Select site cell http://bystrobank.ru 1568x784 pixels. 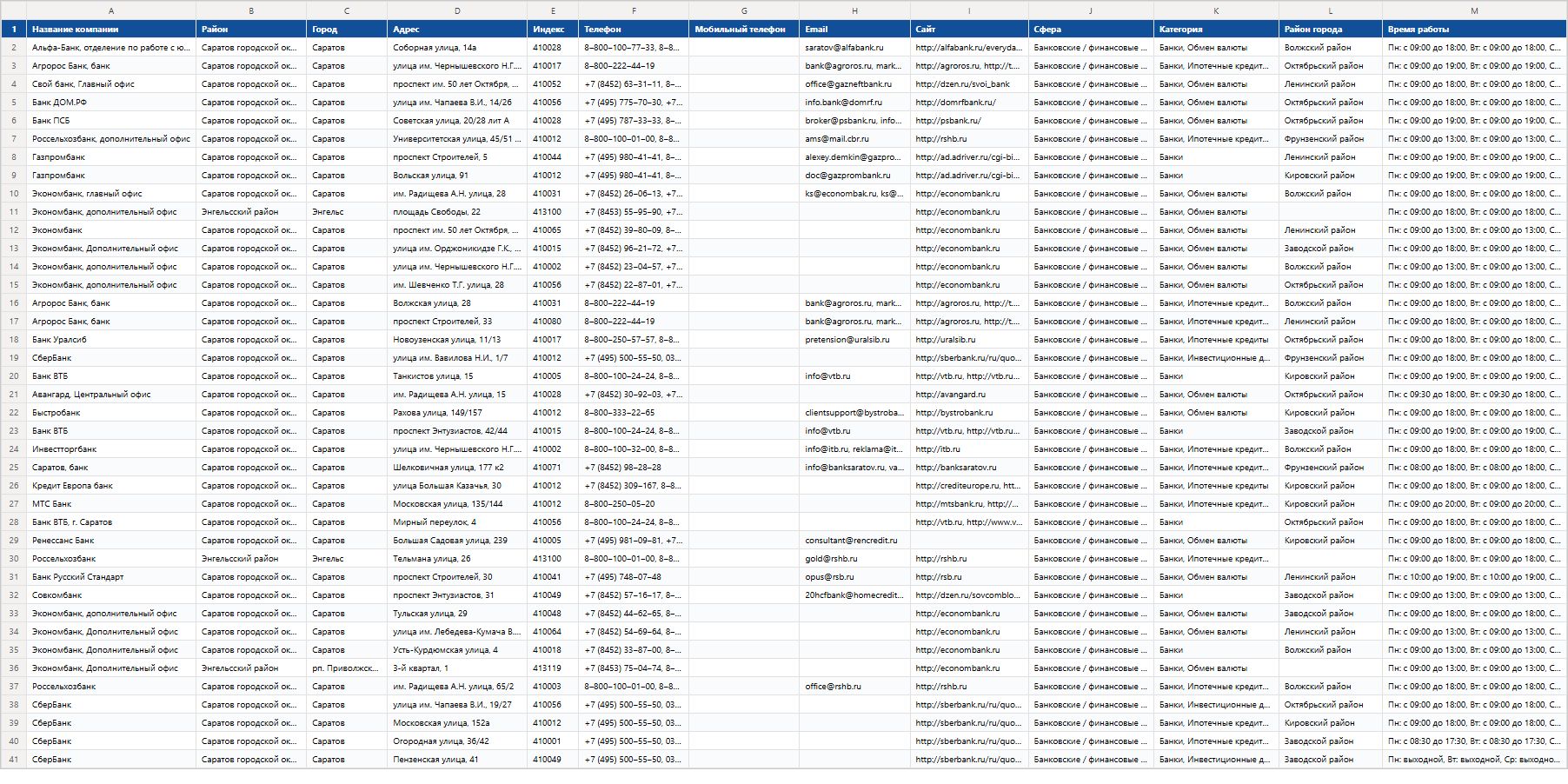pyautogui.click(x=969, y=413)
